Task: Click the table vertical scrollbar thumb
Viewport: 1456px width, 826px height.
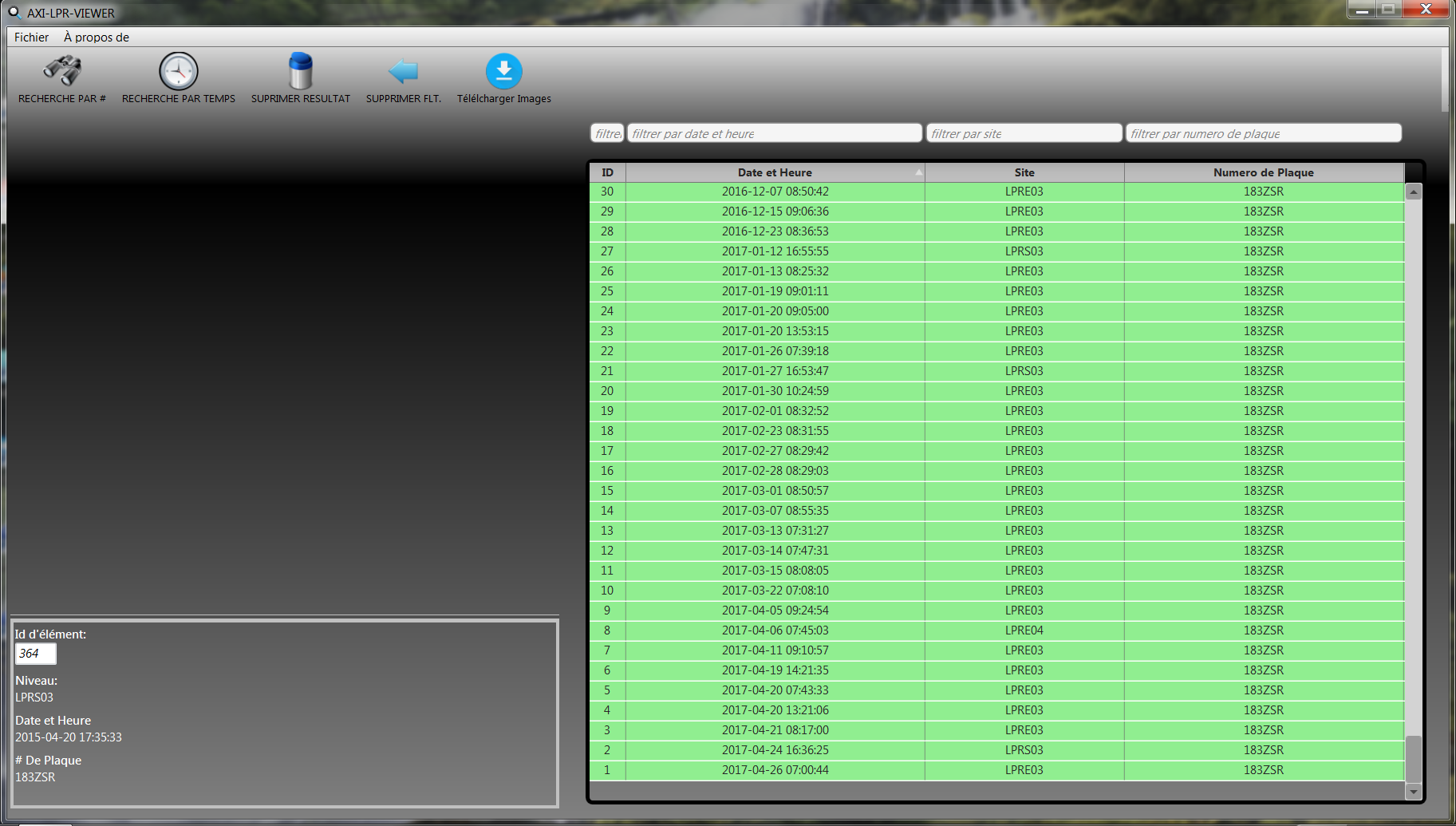Action: [x=1414, y=758]
